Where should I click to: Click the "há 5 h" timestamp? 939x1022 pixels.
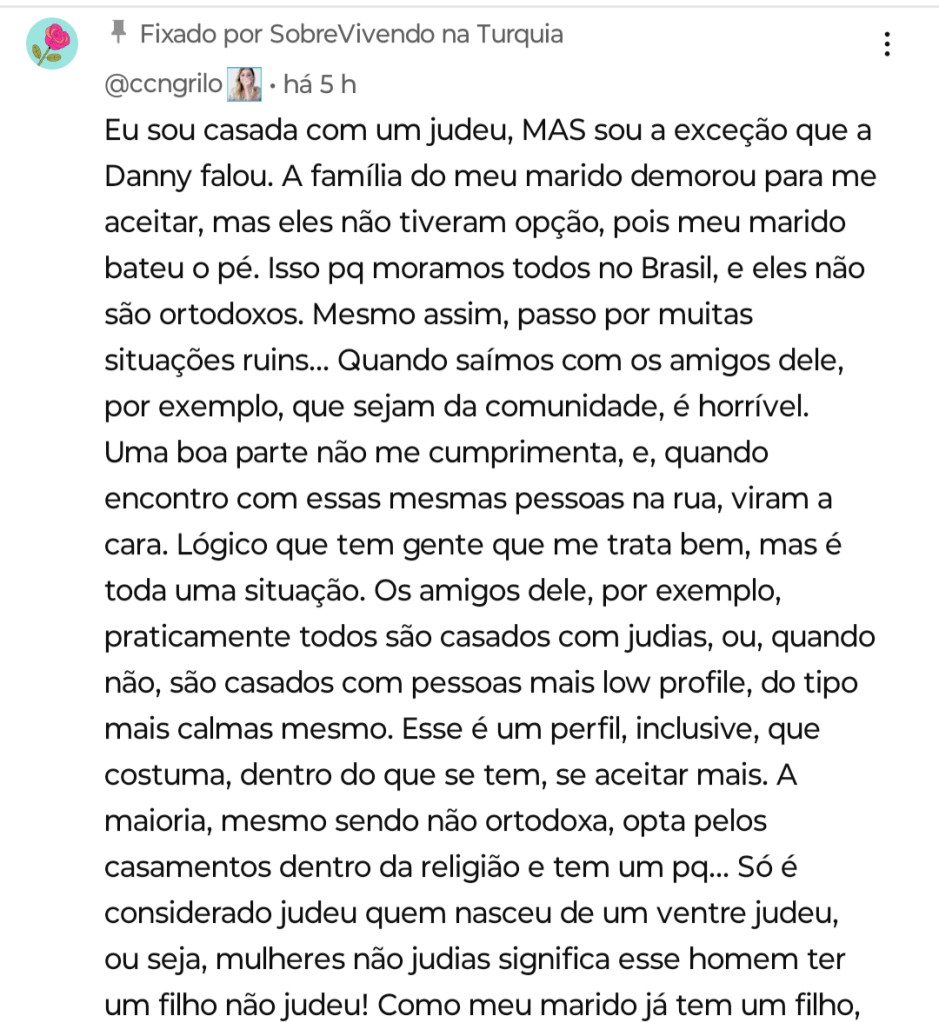319,85
